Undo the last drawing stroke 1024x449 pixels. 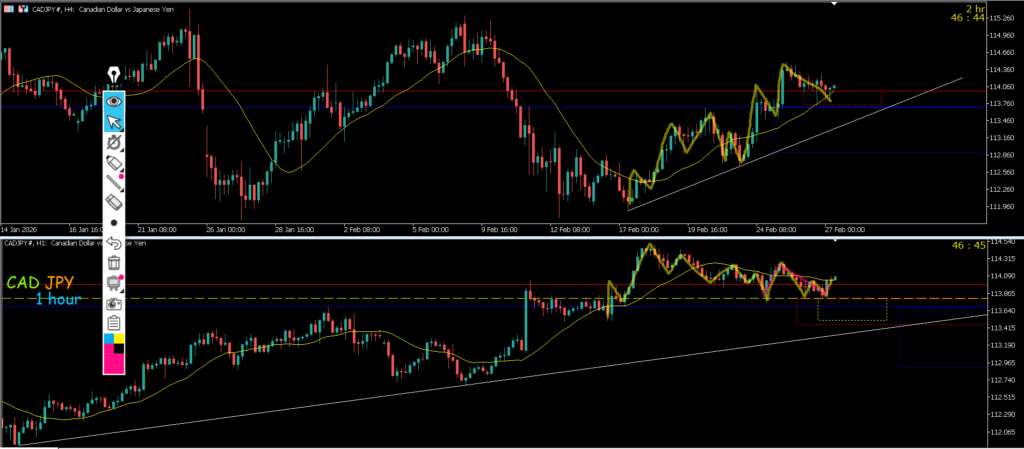114,243
